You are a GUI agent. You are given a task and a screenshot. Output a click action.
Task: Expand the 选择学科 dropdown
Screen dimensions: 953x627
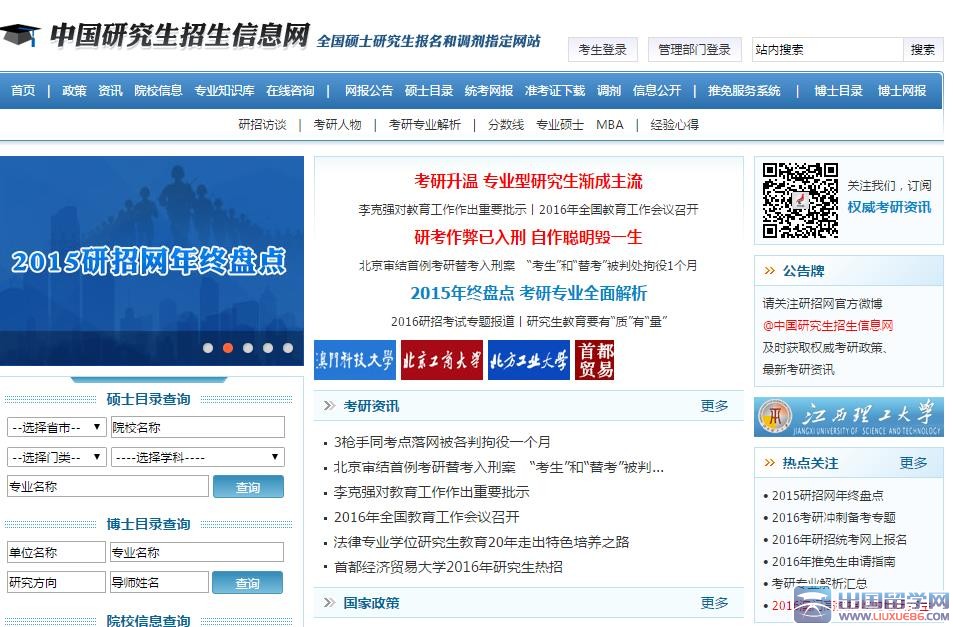[198, 457]
